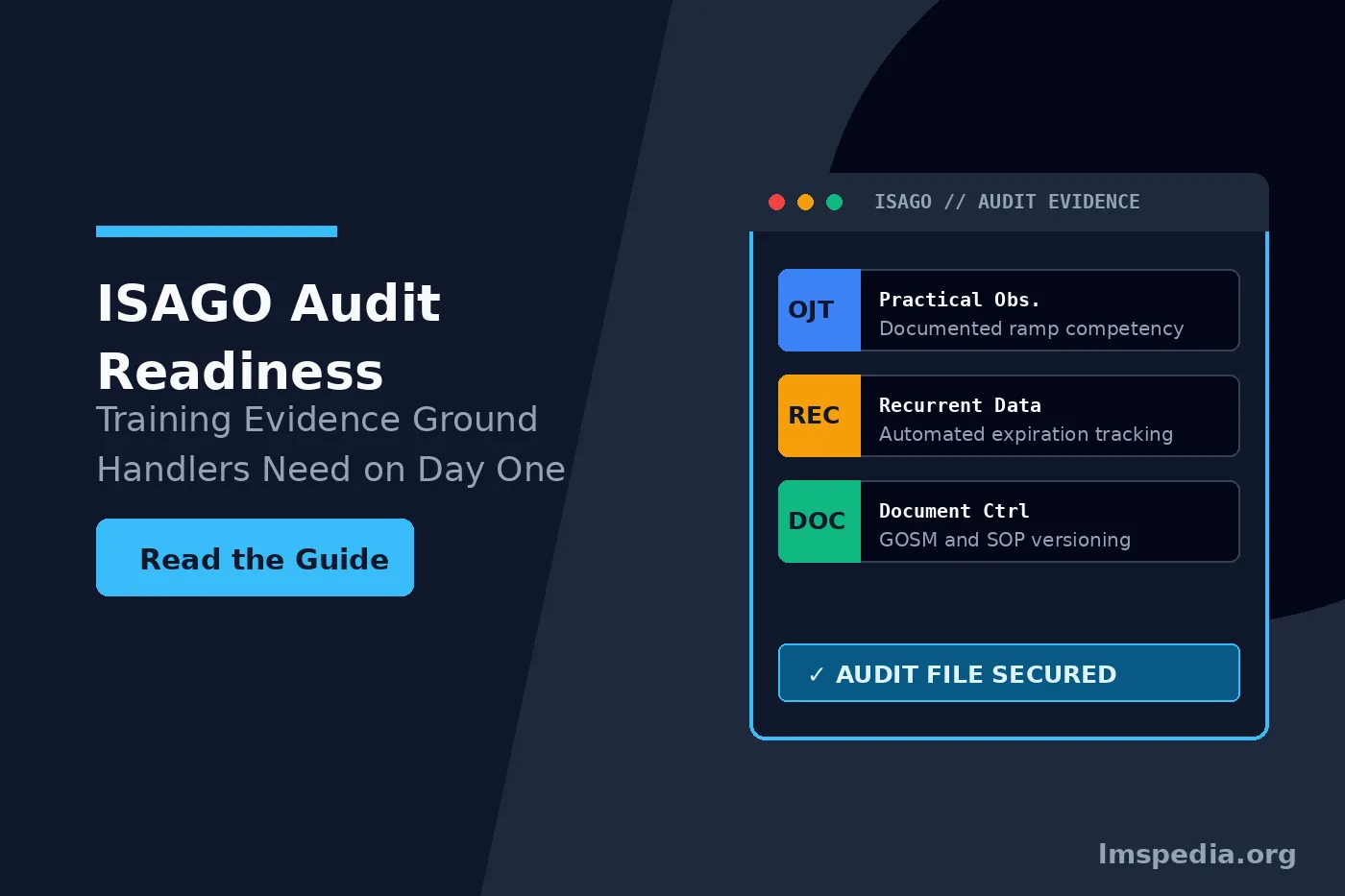Click the AUDIT FILE SECURED banner
The width and height of the screenshot is (1345, 896).
(x=1009, y=673)
